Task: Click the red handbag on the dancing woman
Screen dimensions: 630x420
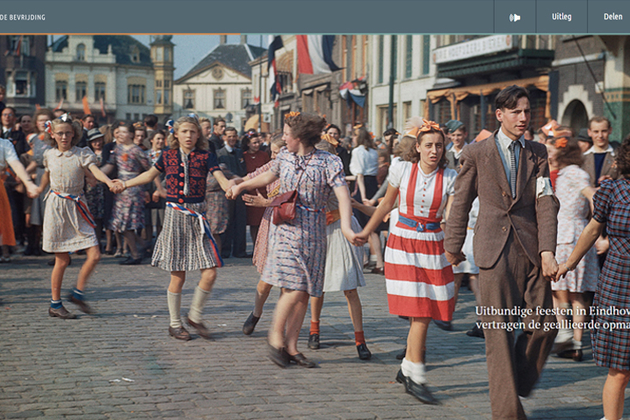Action: (284, 207)
